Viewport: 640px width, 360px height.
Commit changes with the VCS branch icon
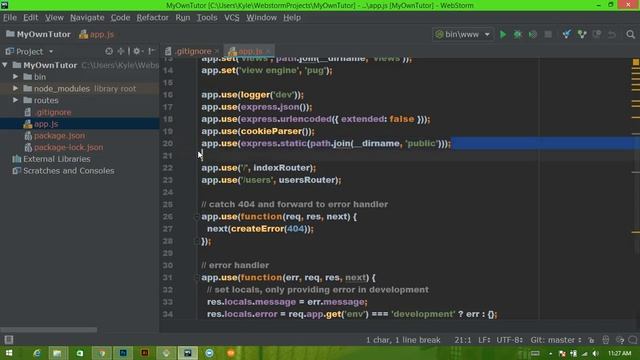[x=582, y=35]
